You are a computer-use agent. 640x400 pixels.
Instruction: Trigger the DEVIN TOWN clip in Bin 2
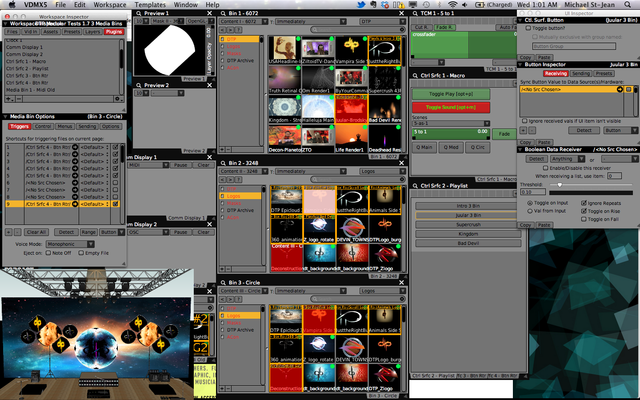click(x=352, y=229)
